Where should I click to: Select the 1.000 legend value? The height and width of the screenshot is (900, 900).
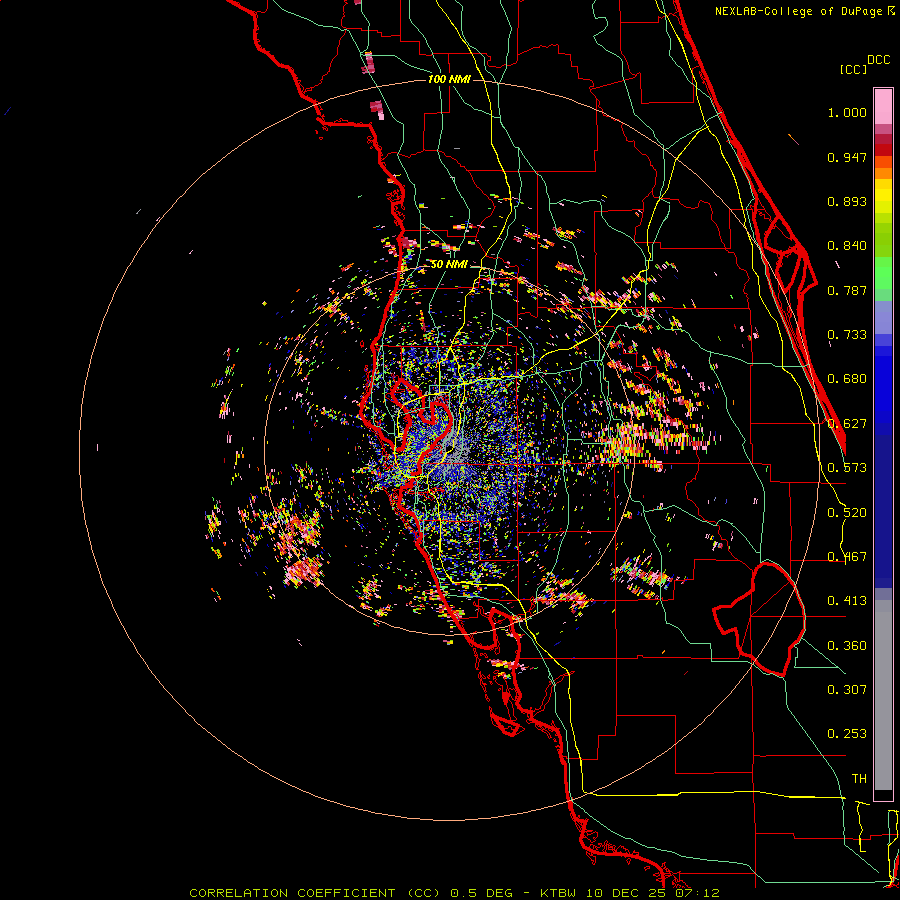847,112
